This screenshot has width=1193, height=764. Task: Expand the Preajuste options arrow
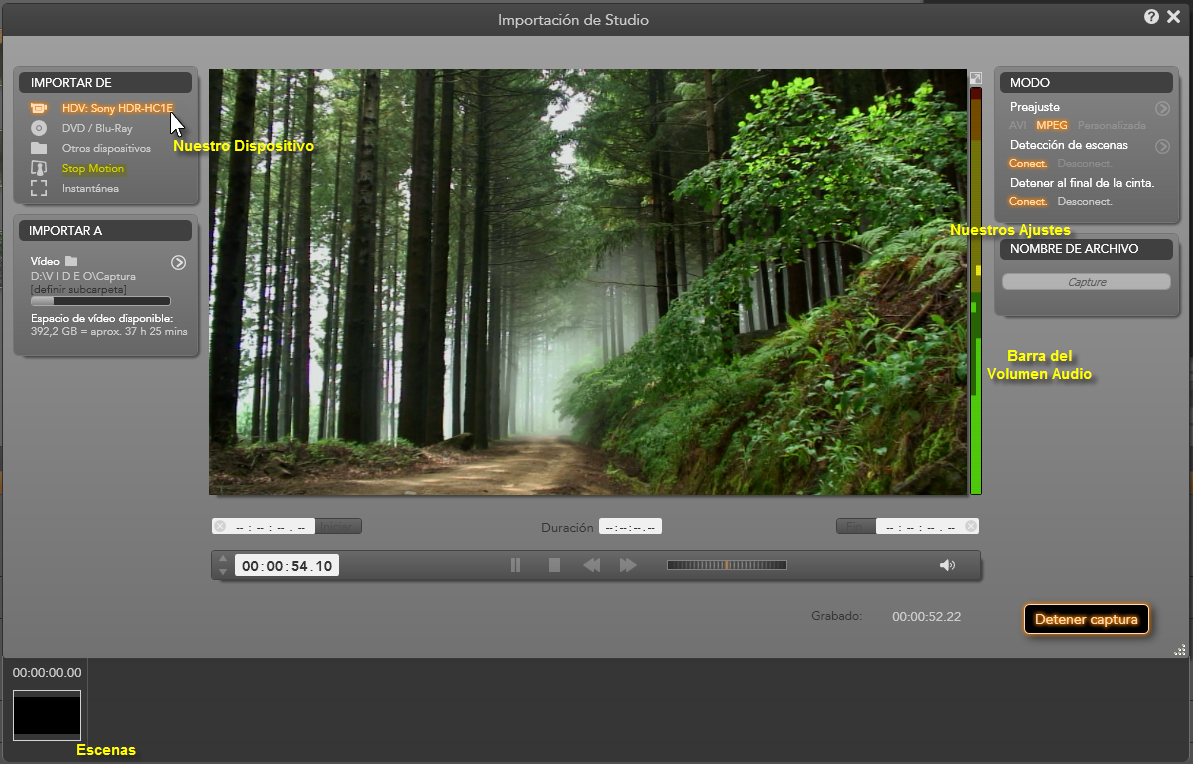point(1162,108)
